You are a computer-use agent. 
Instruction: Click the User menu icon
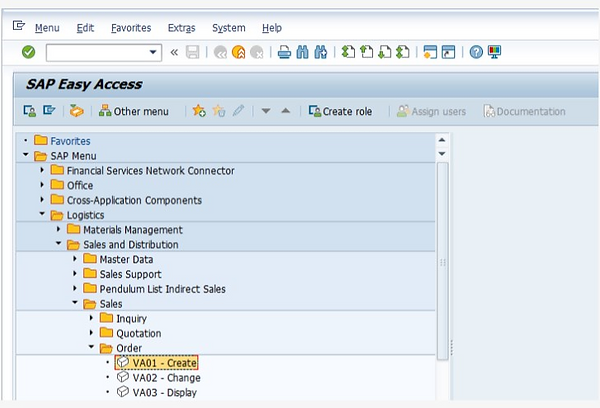pos(29,111)
